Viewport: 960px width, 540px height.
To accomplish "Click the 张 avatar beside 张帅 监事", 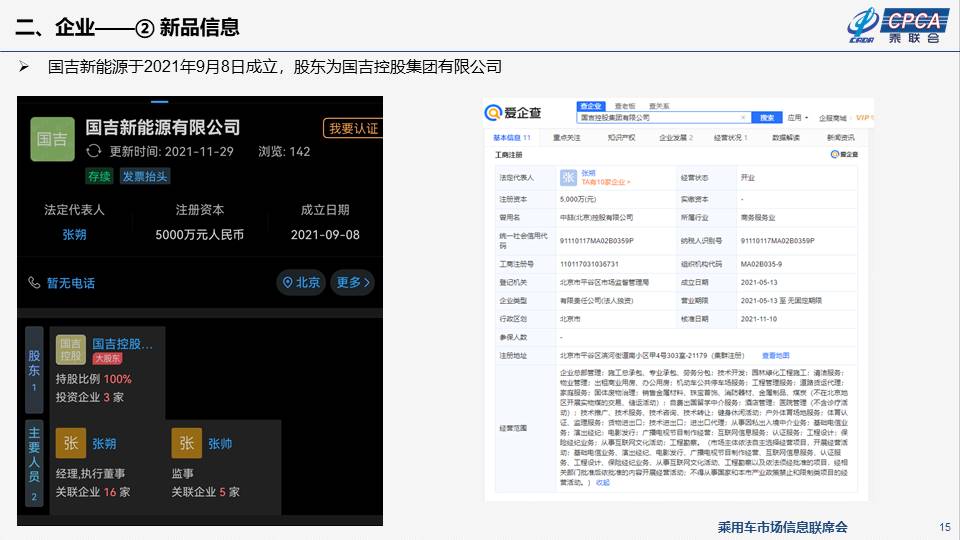I will pyautogui.click(x=186, y=443).
